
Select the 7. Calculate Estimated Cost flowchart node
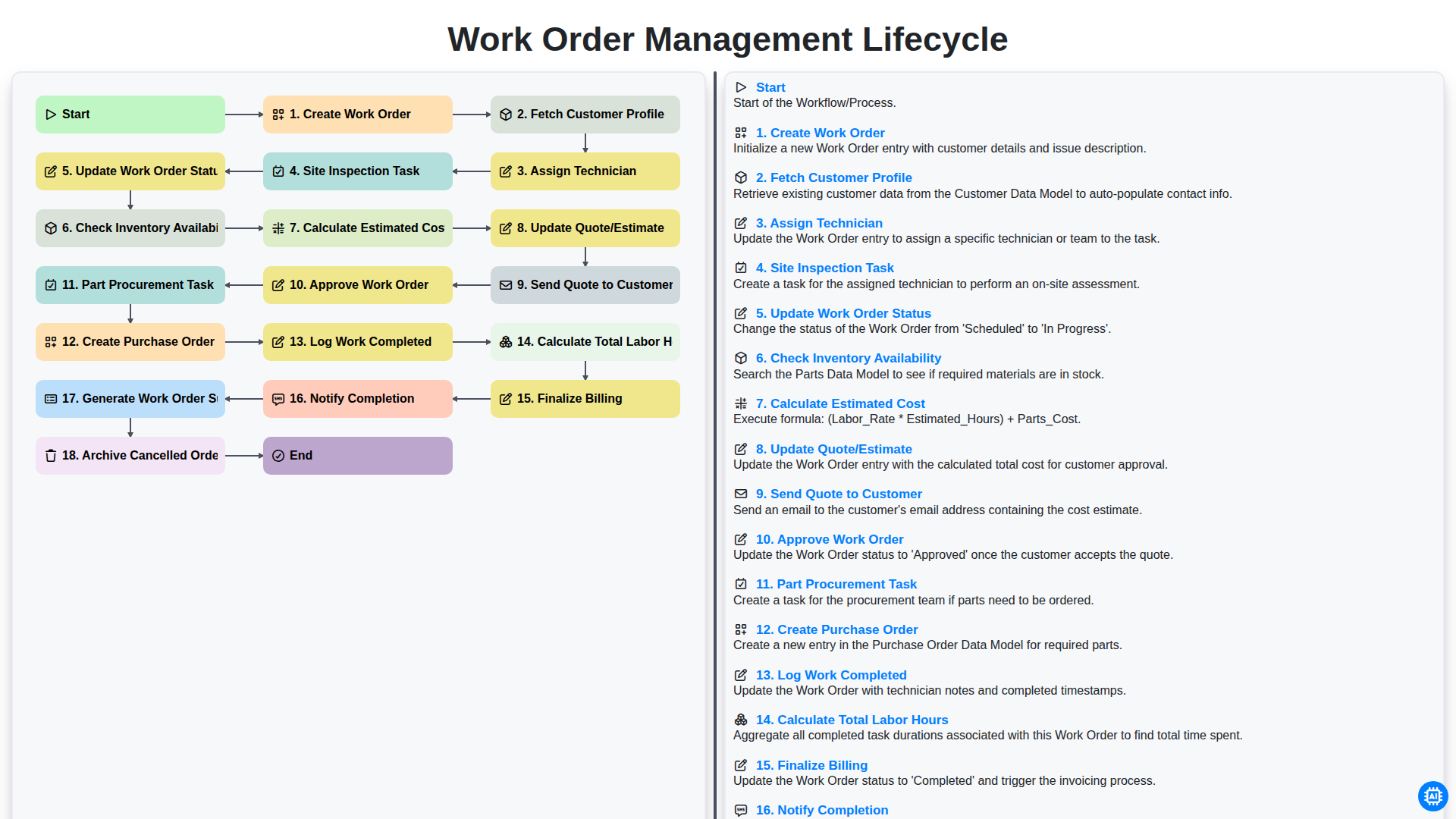click(358, 228)
